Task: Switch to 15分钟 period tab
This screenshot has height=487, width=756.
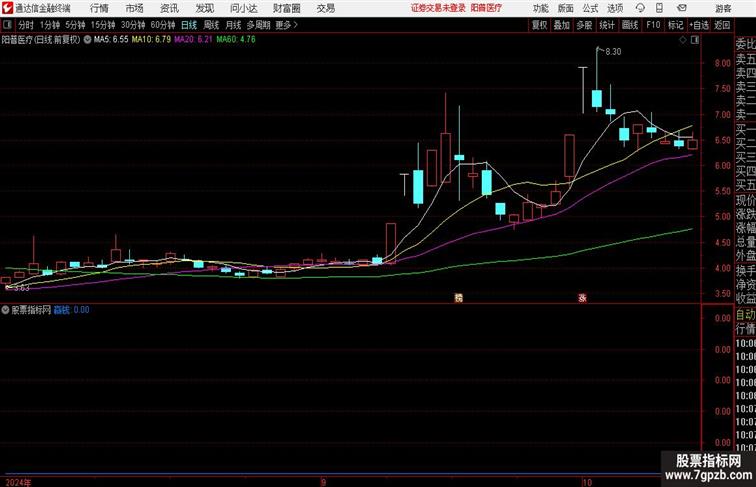Action: click(x=103, y=25)
